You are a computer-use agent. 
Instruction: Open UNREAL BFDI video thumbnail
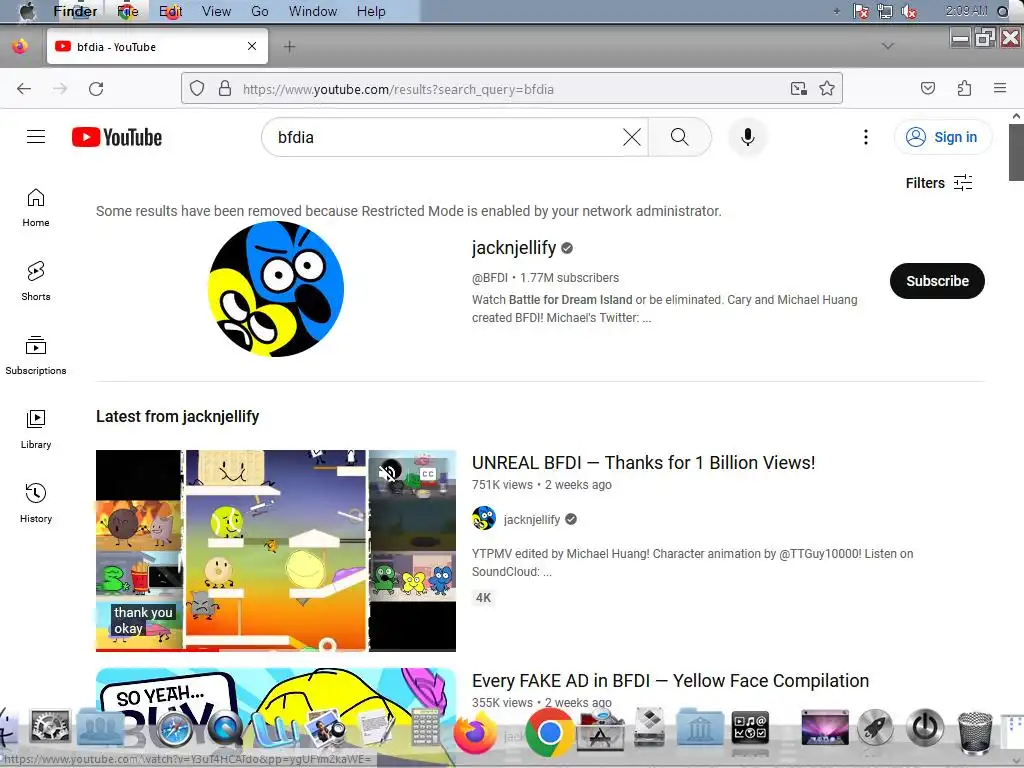click(276, 551)
